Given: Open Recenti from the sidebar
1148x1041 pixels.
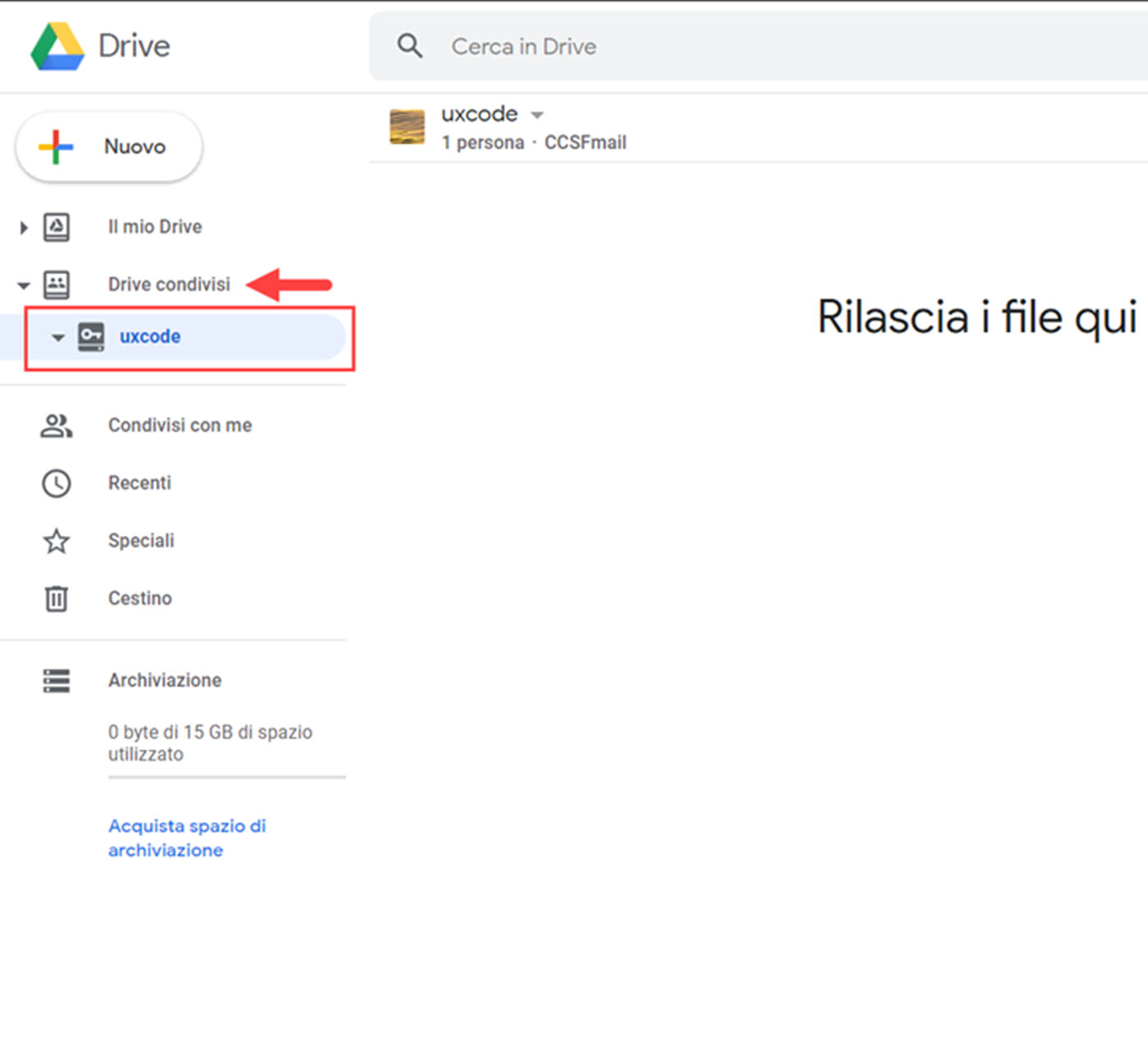Looking at the screenshot, I should (139, 483).
